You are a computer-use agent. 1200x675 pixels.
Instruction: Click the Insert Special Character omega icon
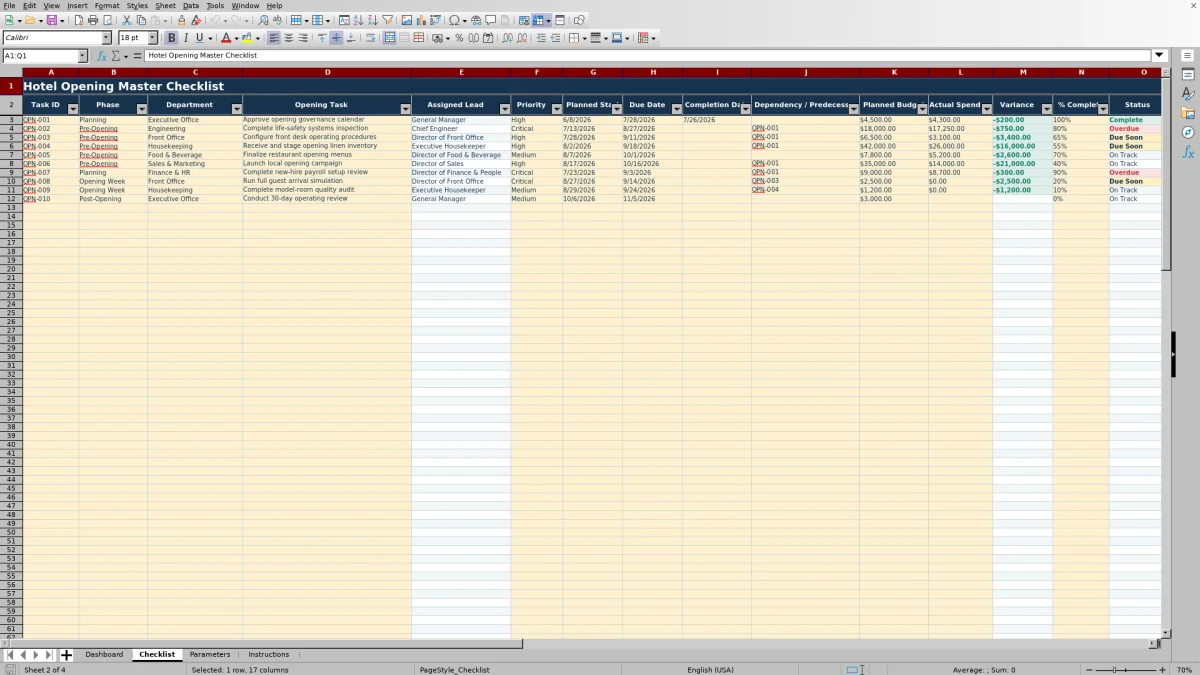coord(454,20)
